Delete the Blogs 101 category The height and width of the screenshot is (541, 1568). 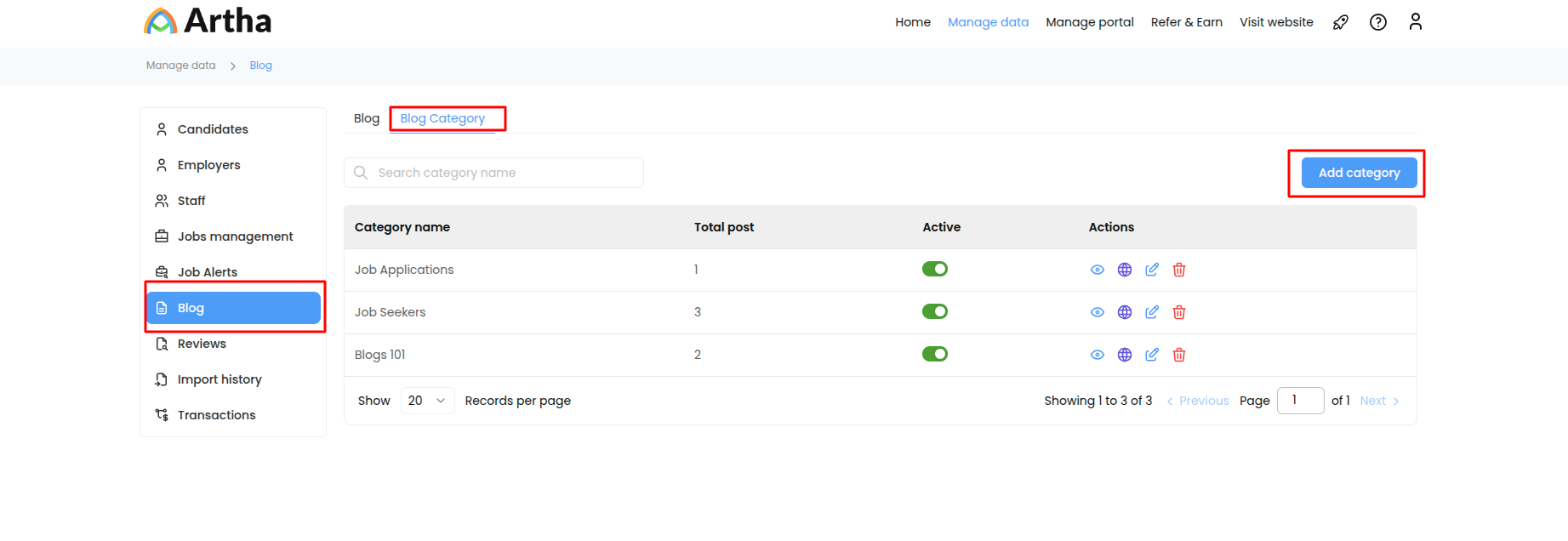coord(1179,355)
